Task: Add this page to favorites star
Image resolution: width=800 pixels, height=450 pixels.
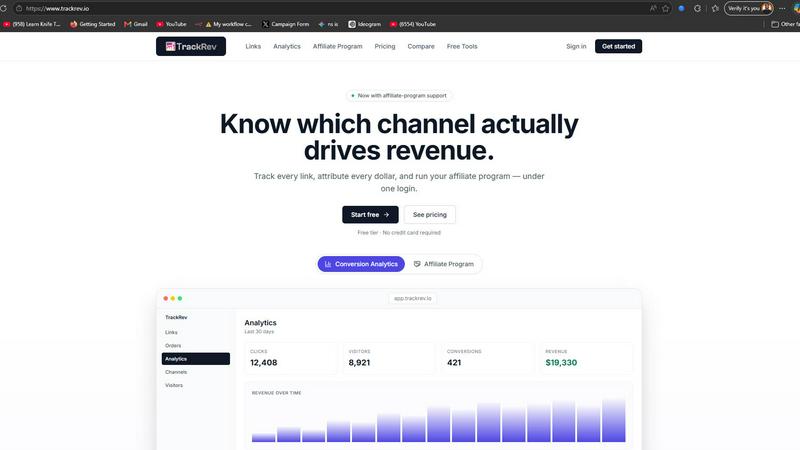Action: [666, 8]
